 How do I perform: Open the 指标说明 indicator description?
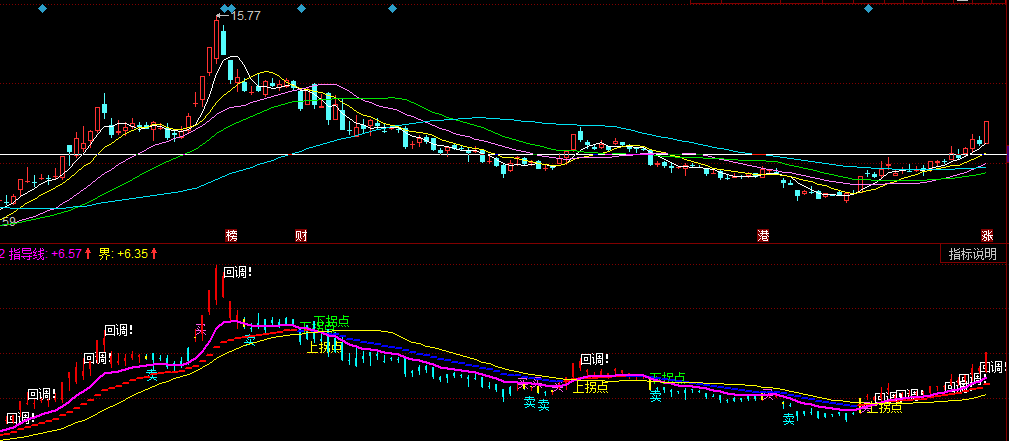tap(973, 254)
